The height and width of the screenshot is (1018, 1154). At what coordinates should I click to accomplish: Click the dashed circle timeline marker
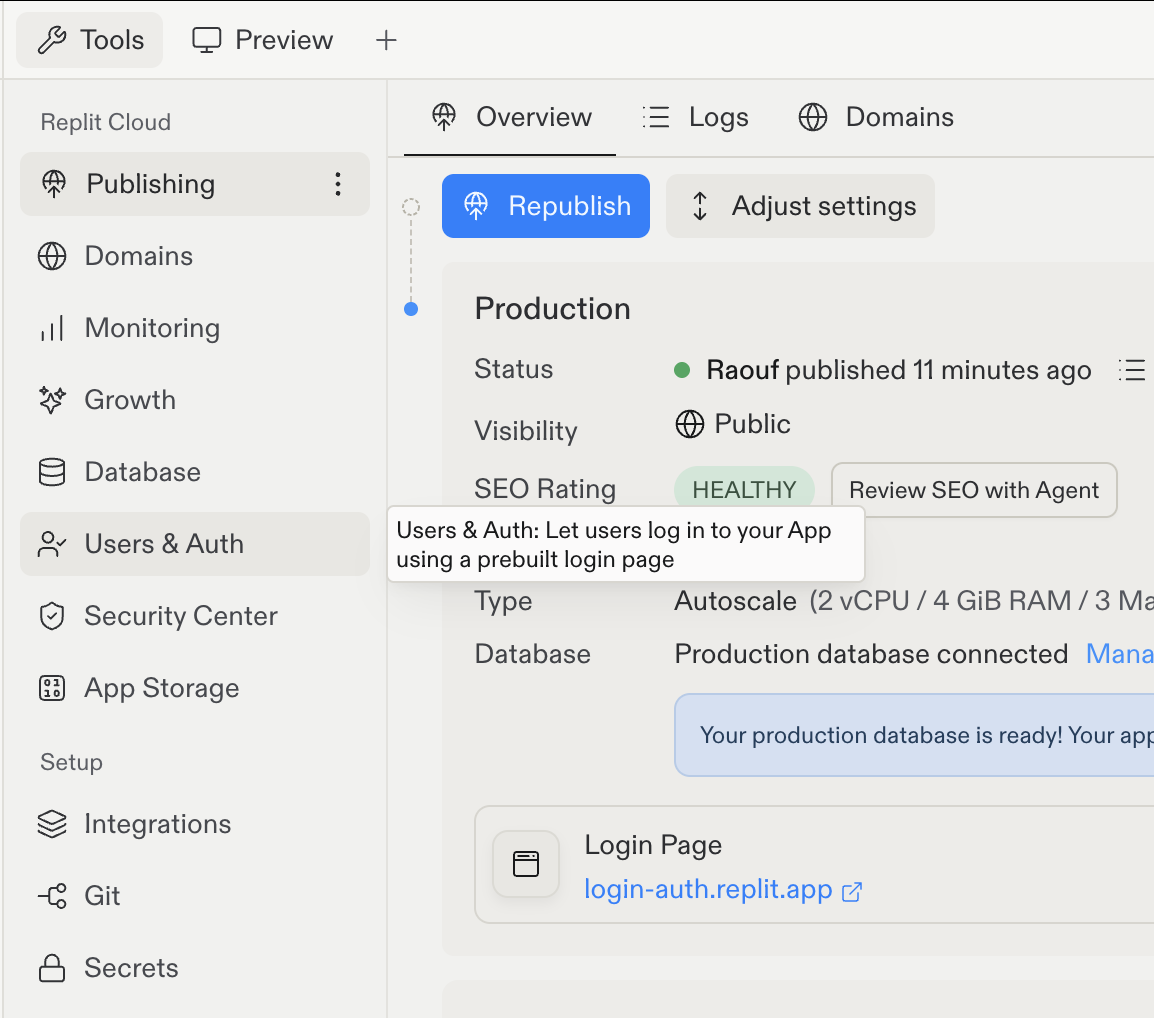pyautogui.click(x=411, y=208)
